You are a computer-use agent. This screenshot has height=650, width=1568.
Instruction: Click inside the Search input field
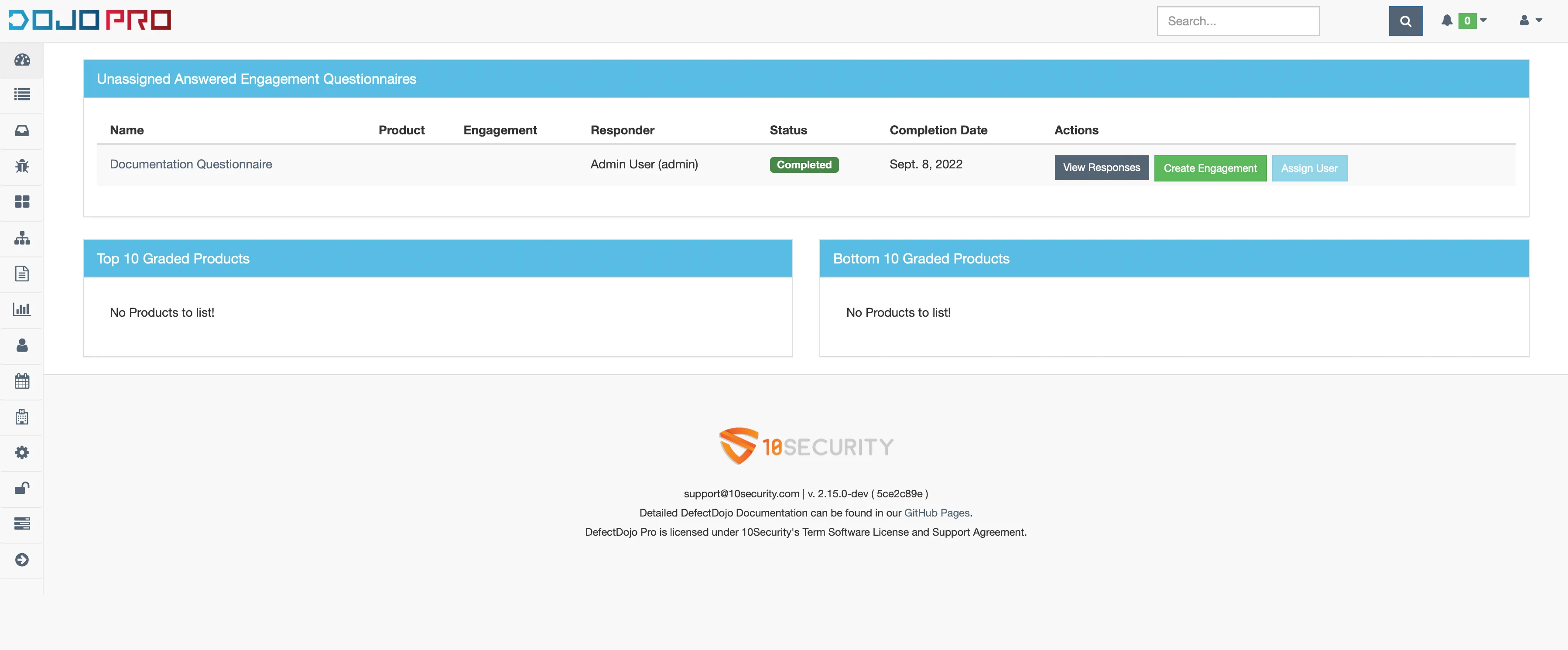point(1237,21)
